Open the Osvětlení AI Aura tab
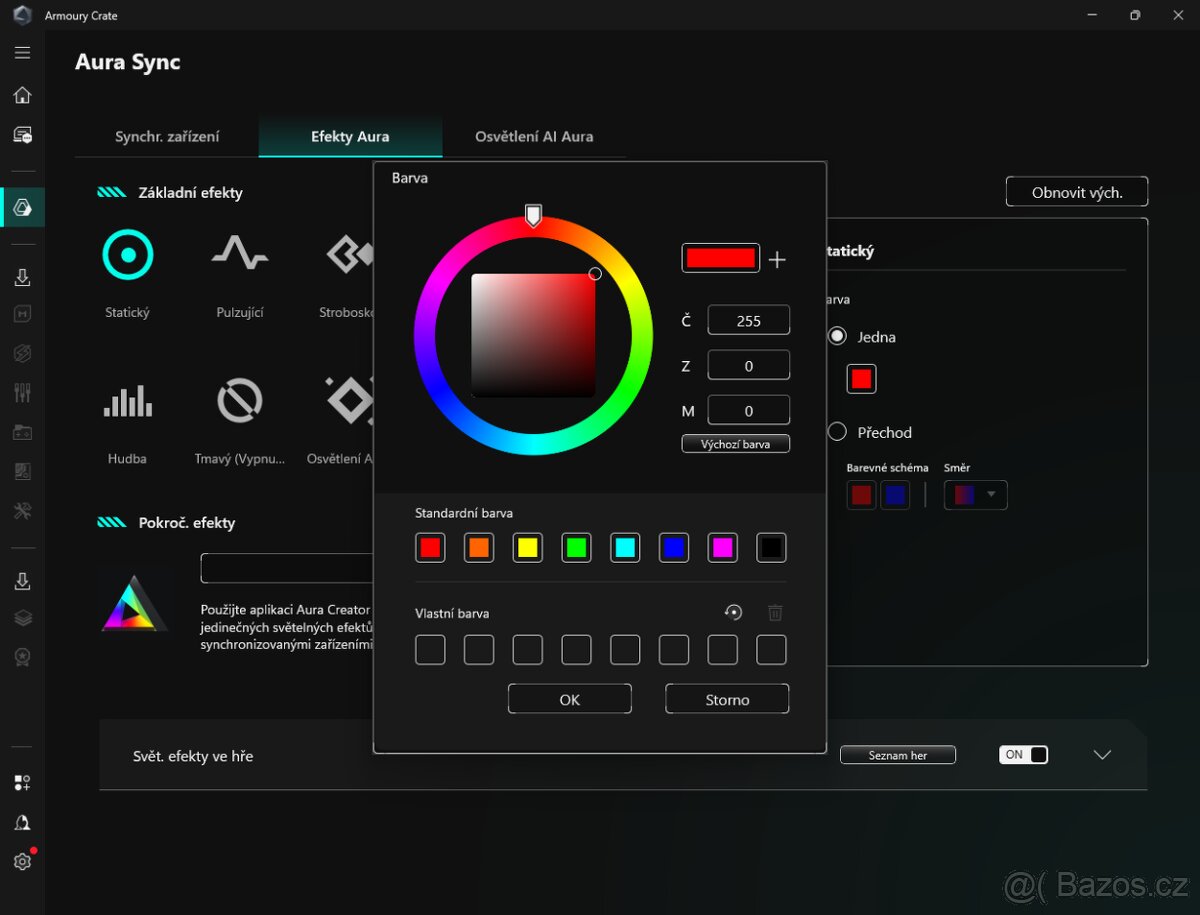Screen dimensions: 1200x915 tap(534, 136)
